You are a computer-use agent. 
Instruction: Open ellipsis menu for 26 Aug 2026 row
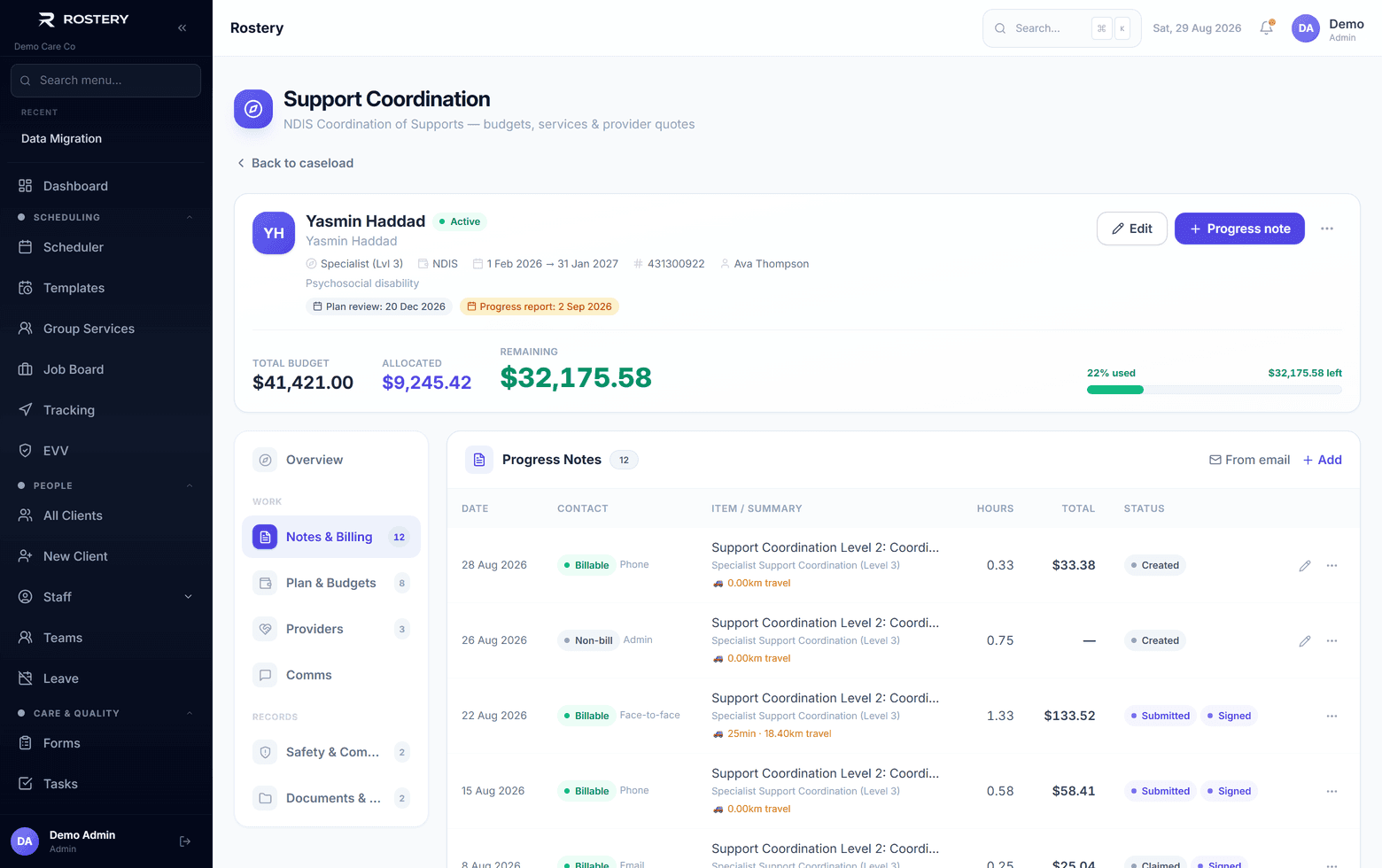pyautogui.click(x=1332, y=640)
